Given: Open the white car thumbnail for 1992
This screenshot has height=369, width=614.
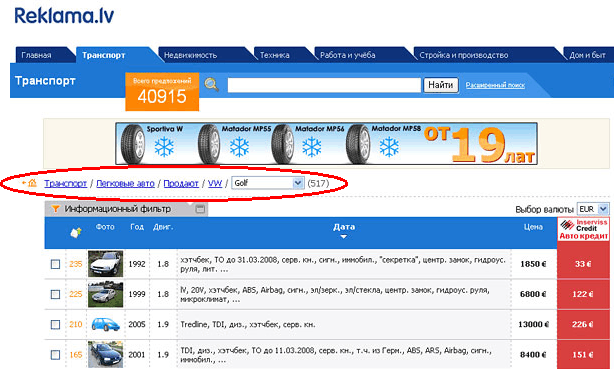Looking at the screenshot, I should click(x=105, y=264).
